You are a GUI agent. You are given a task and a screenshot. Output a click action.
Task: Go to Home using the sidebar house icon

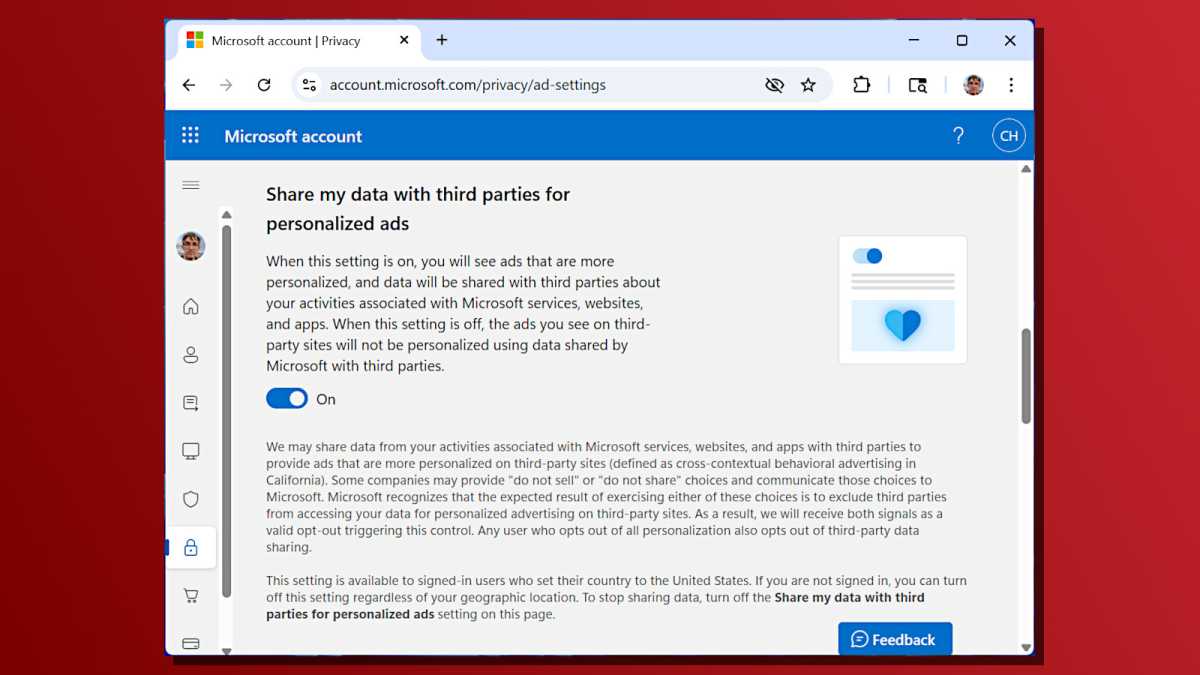point(190,307)
